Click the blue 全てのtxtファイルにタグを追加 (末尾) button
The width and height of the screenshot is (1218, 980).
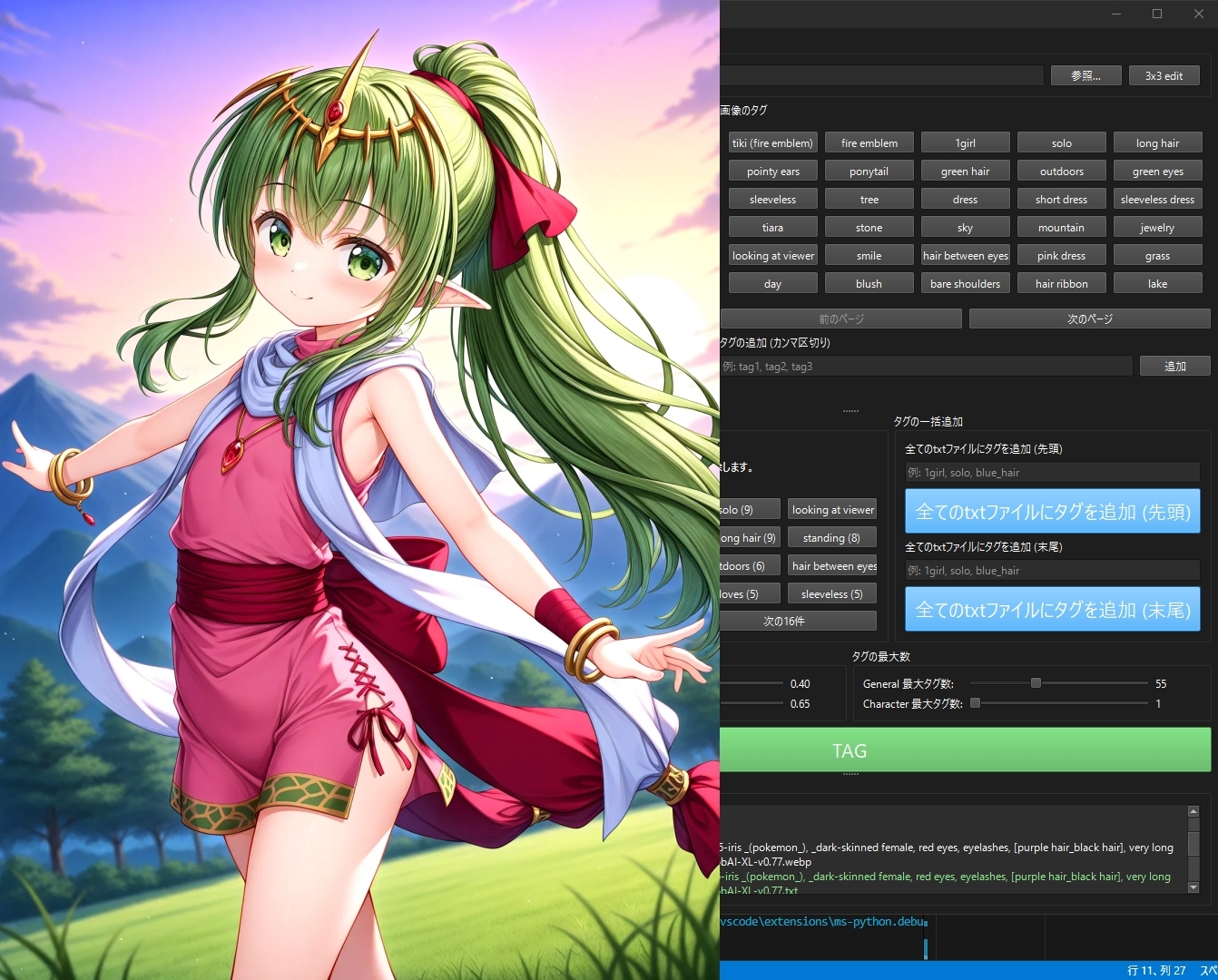tap(1052, 610)
